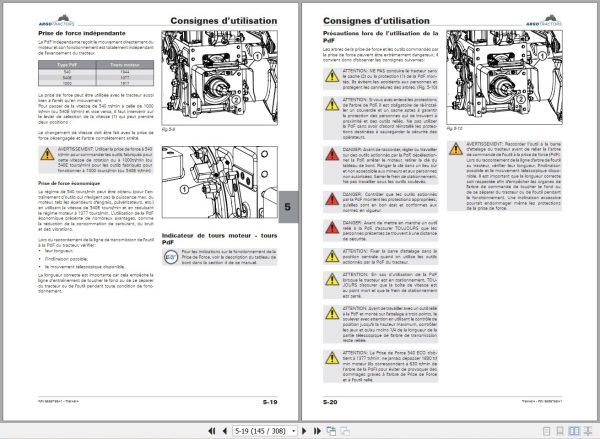This screenshot has width=600, height=439.
Task: Click the AVERTISSEMENT triangle on right page column
Action: coord(456,149)
